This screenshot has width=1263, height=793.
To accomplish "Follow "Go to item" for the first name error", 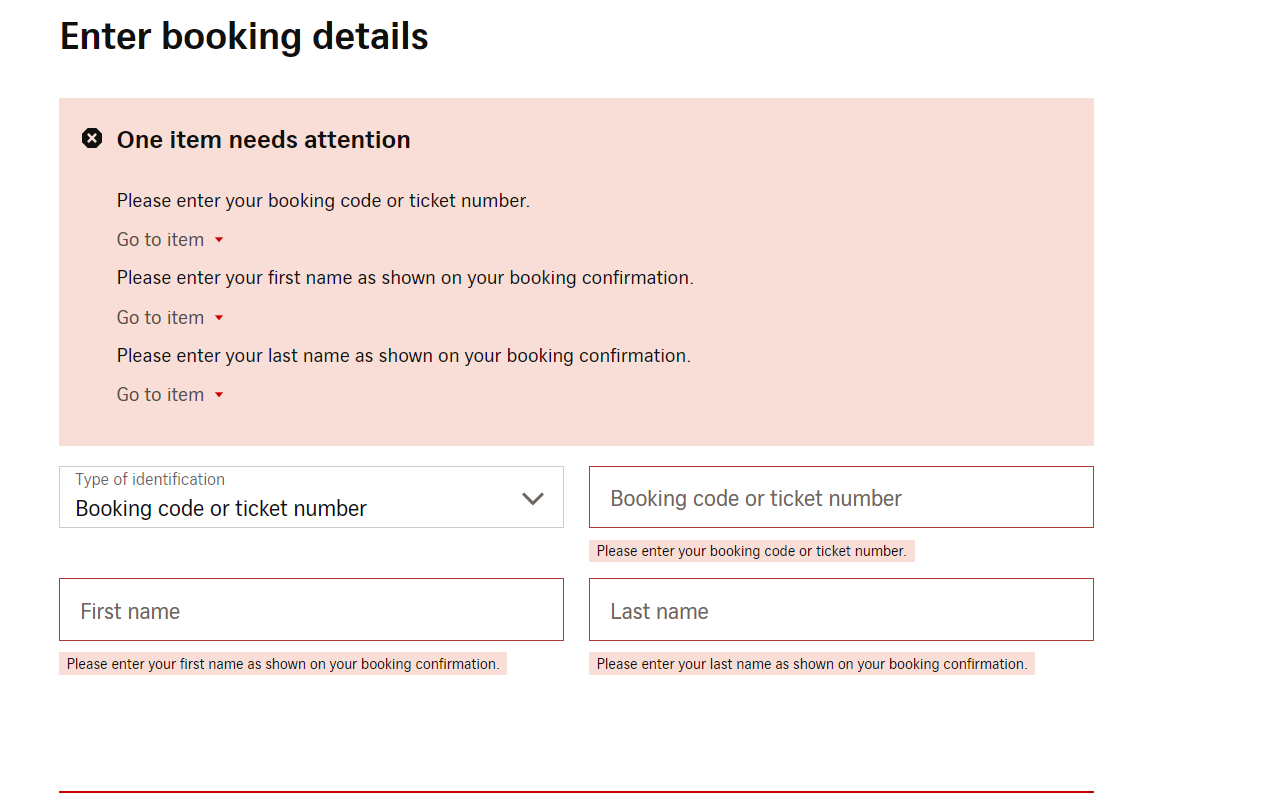I will (x=161, y=318).
